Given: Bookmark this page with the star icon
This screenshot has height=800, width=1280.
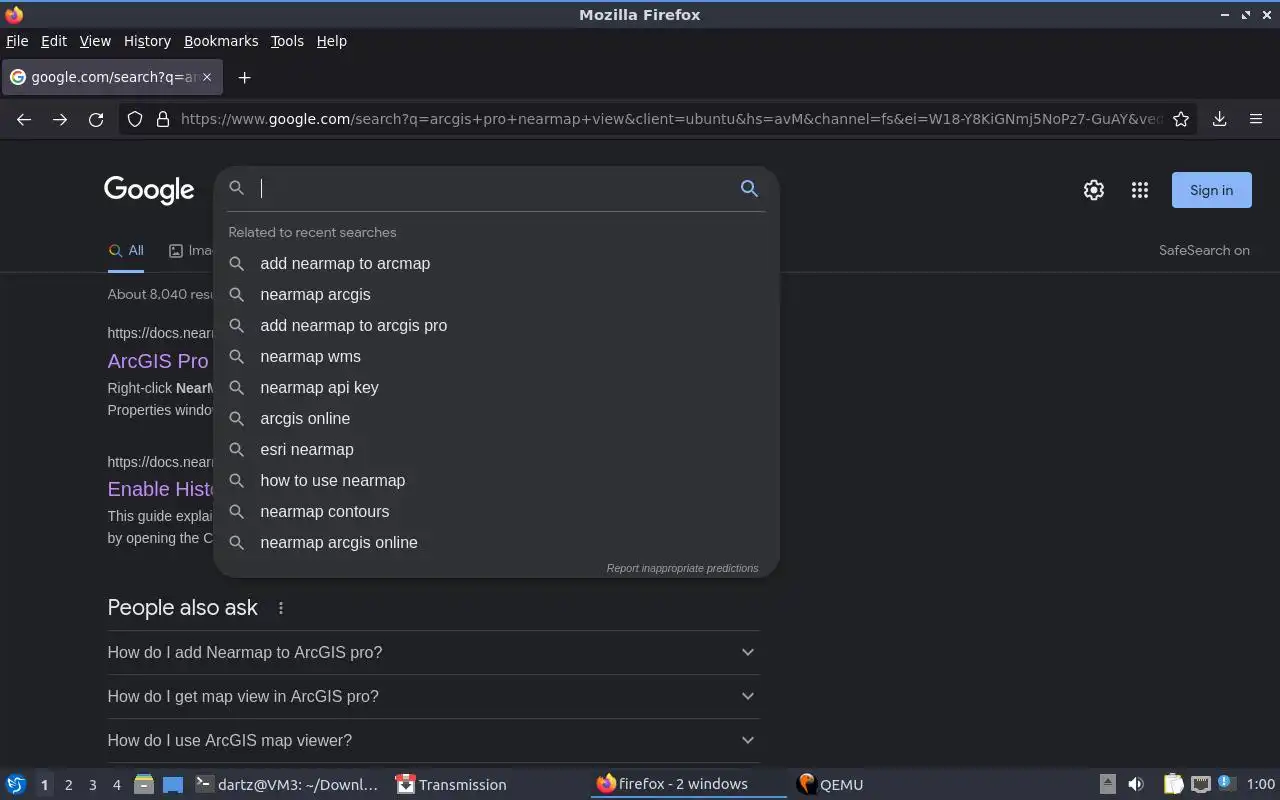Looking at the screenshot, I should [1181, 119].
